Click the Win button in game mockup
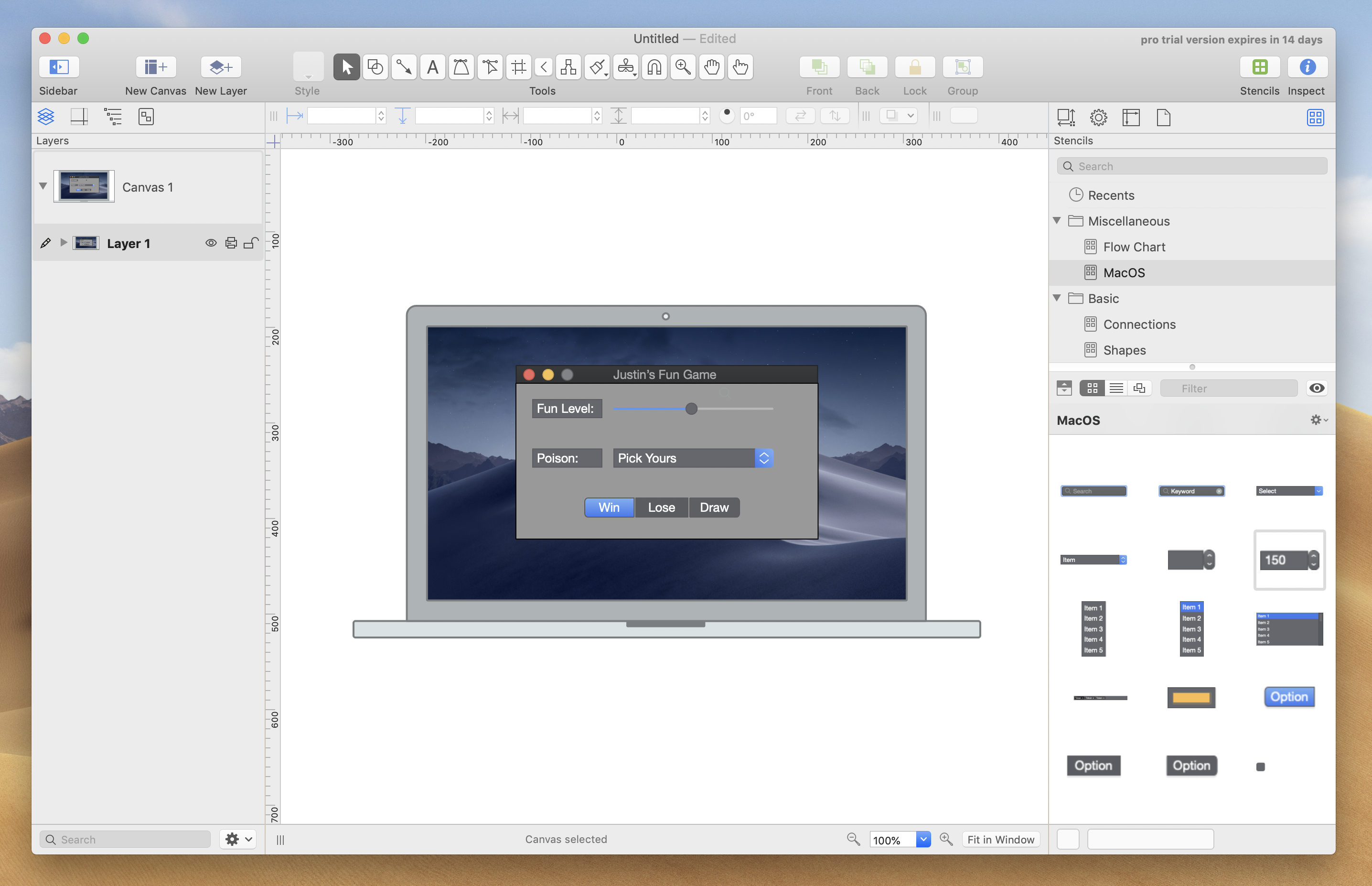Image resolution: width=1372 pixels, height=886 pixels. (608, 507)
